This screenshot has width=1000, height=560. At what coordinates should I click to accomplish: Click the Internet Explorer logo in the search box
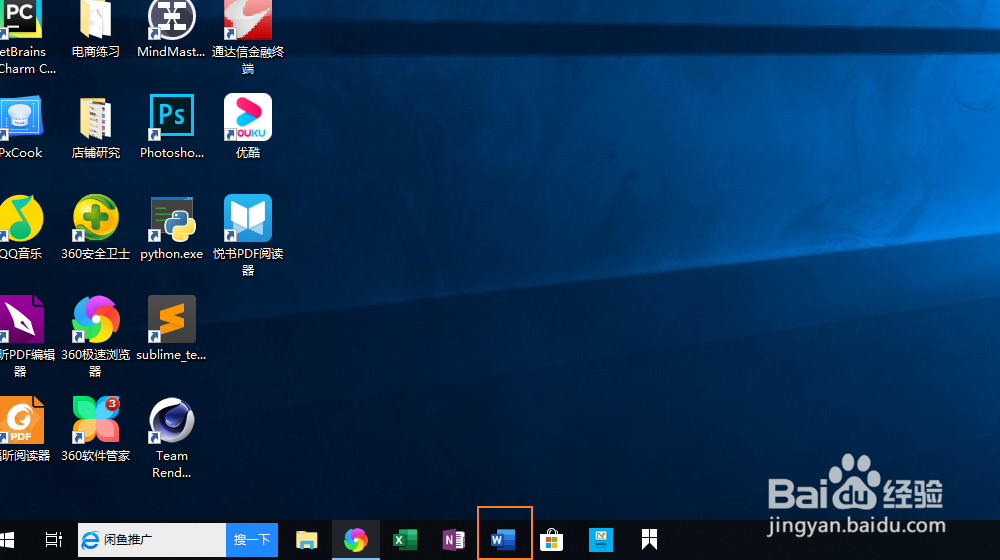point(91,540)
